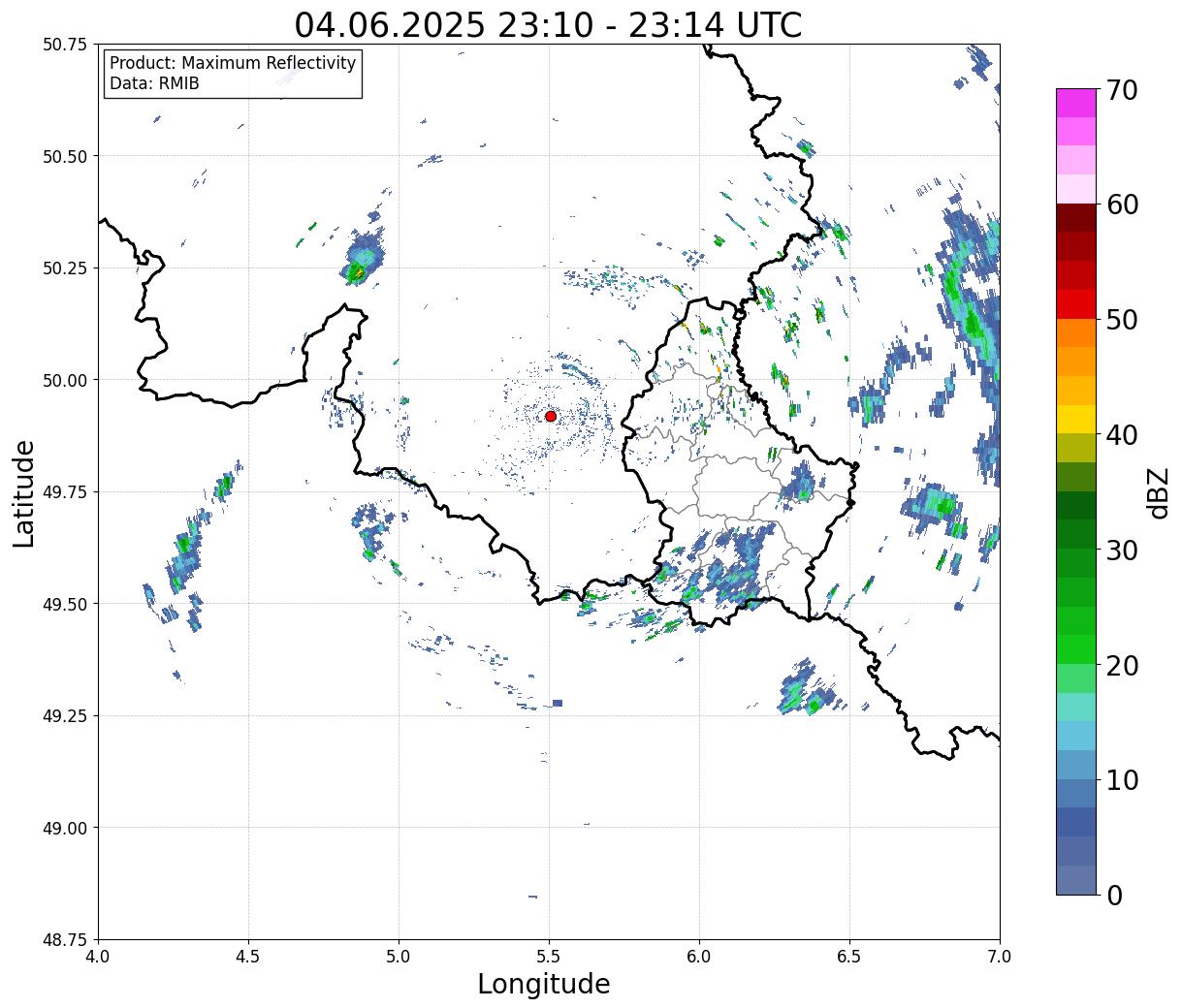Screen dimensions: 1182x1008
Task: Click the 5.5 longitude tick label
Action: coord(549,957)
